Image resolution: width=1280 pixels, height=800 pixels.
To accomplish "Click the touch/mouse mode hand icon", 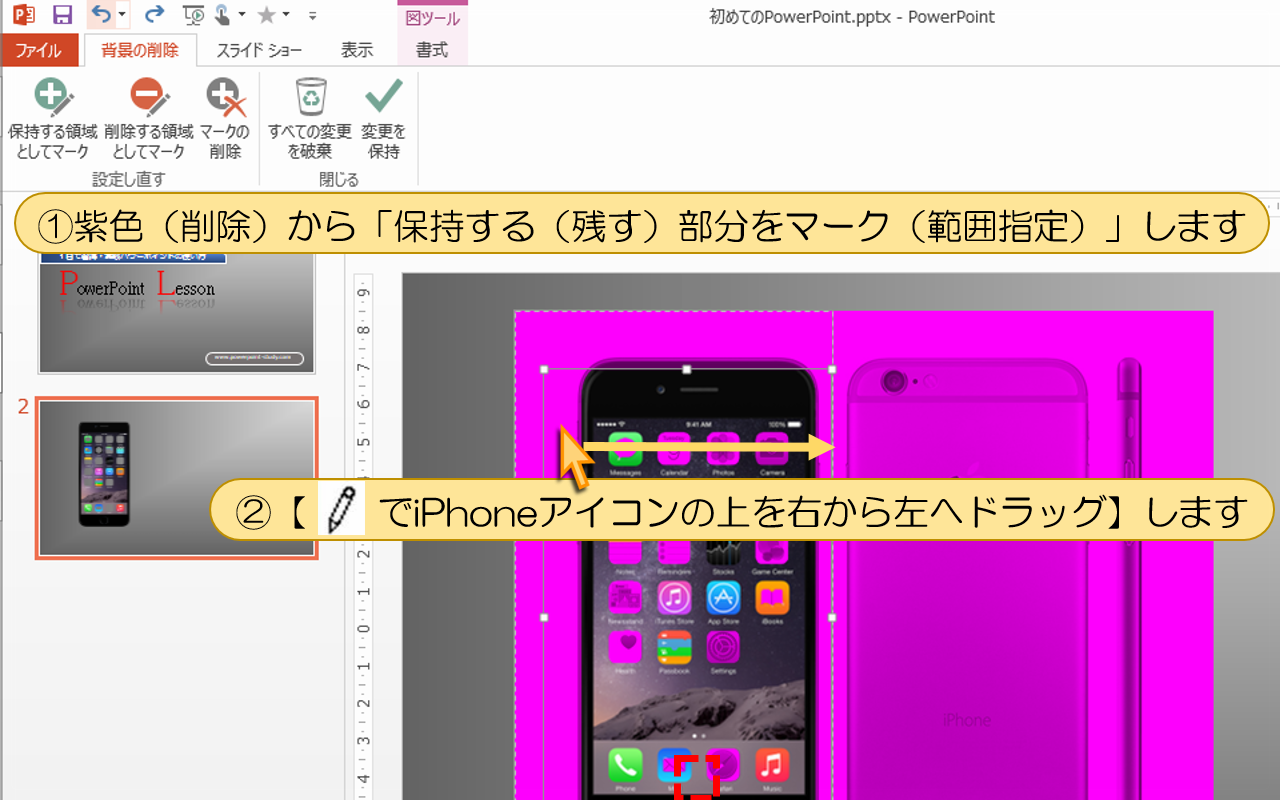I will [222, 14].
